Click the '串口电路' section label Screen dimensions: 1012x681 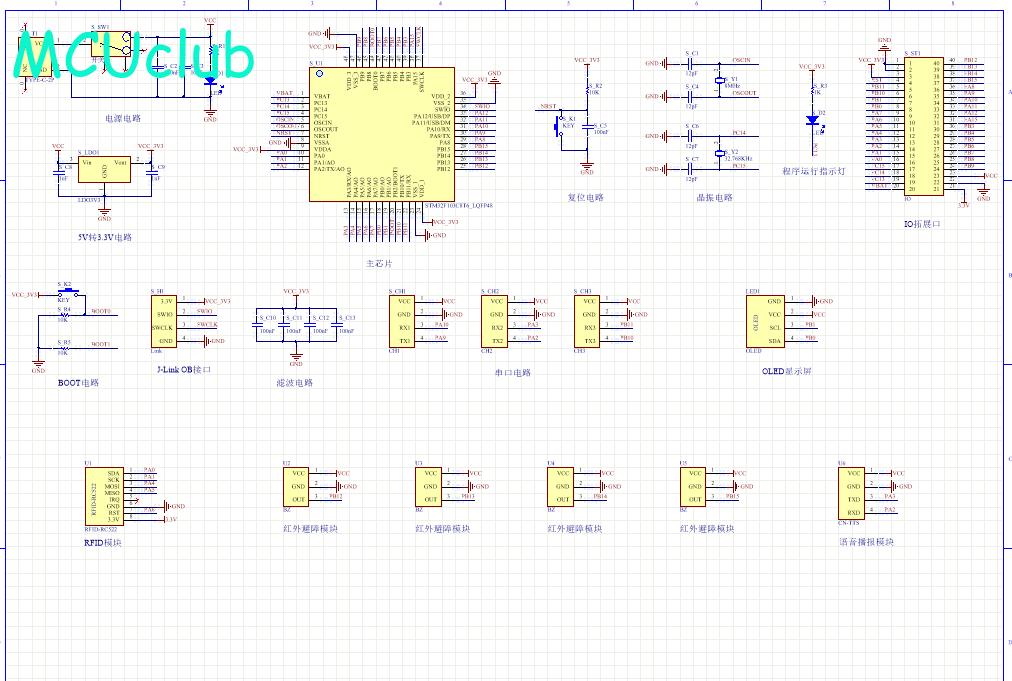pos(512,372)
